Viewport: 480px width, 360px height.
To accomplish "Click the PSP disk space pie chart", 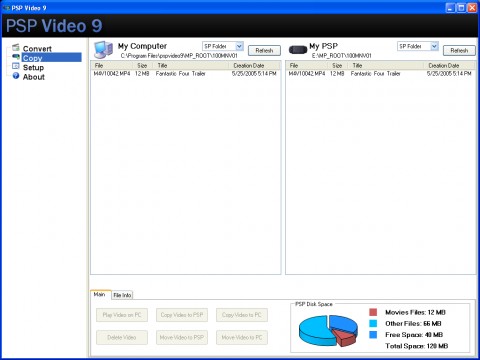I will pyautogui.click(x=328, y=330).
